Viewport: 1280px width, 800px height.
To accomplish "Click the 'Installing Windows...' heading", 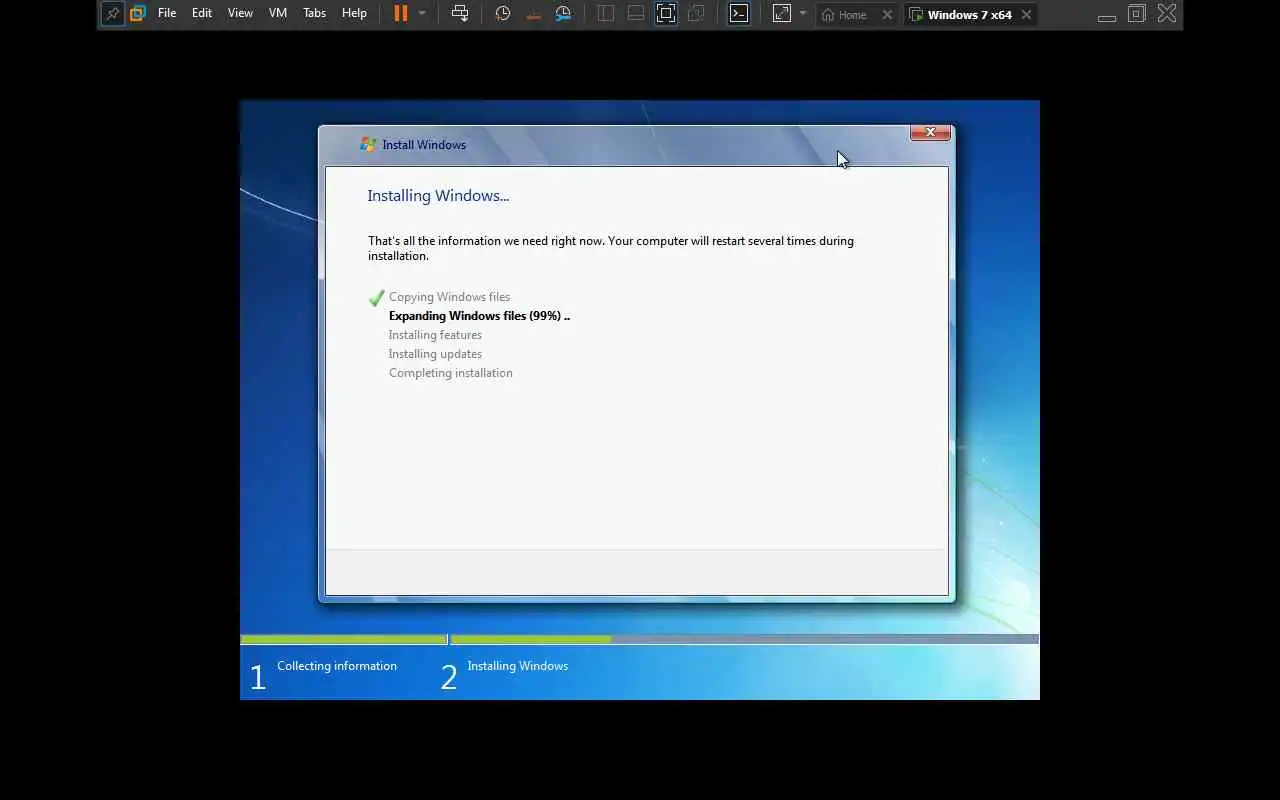I will pyautogui.click(x=438, y=196).
